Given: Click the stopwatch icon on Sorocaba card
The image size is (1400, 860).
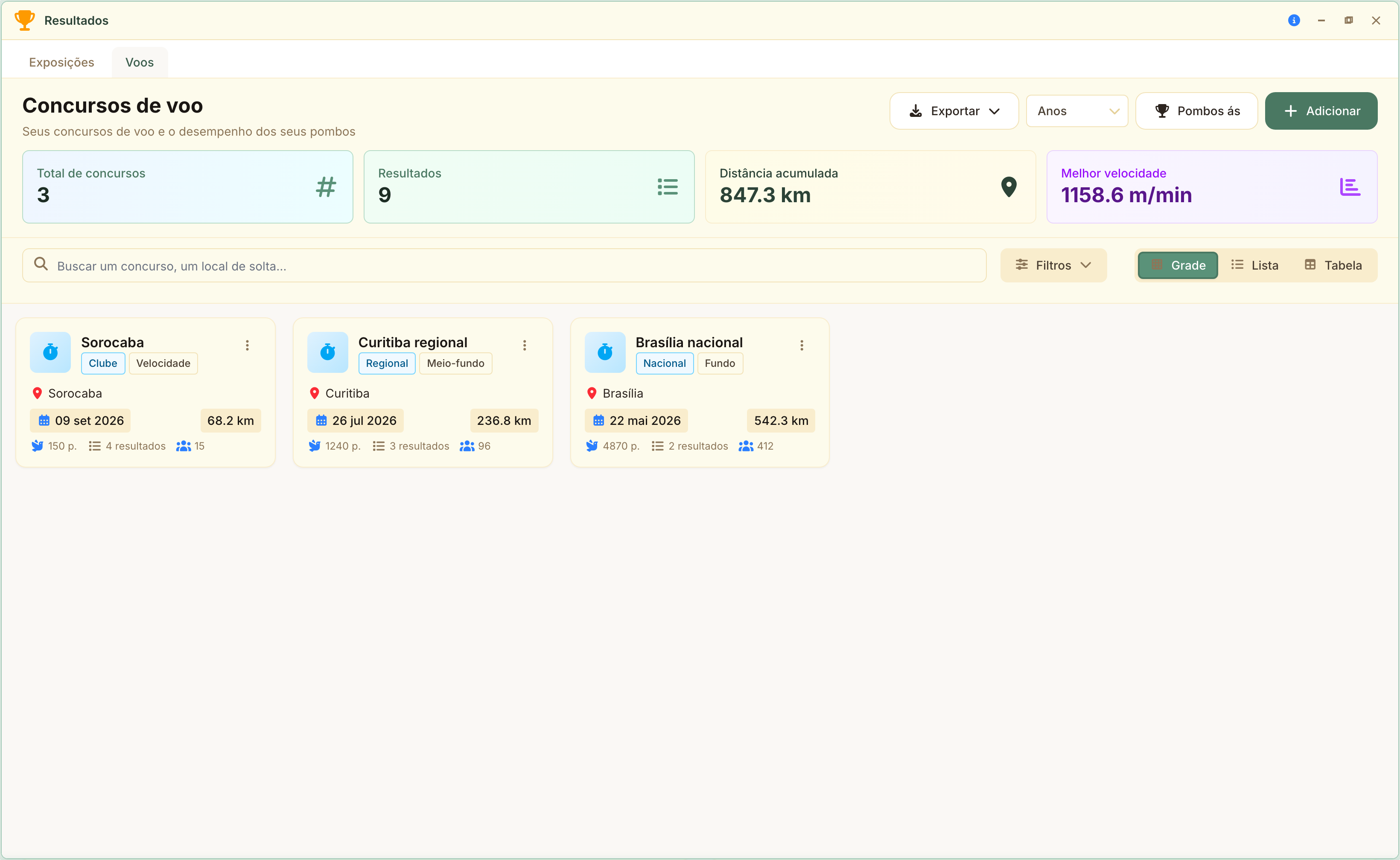Looking at the screenshot, I should point(50,352).
